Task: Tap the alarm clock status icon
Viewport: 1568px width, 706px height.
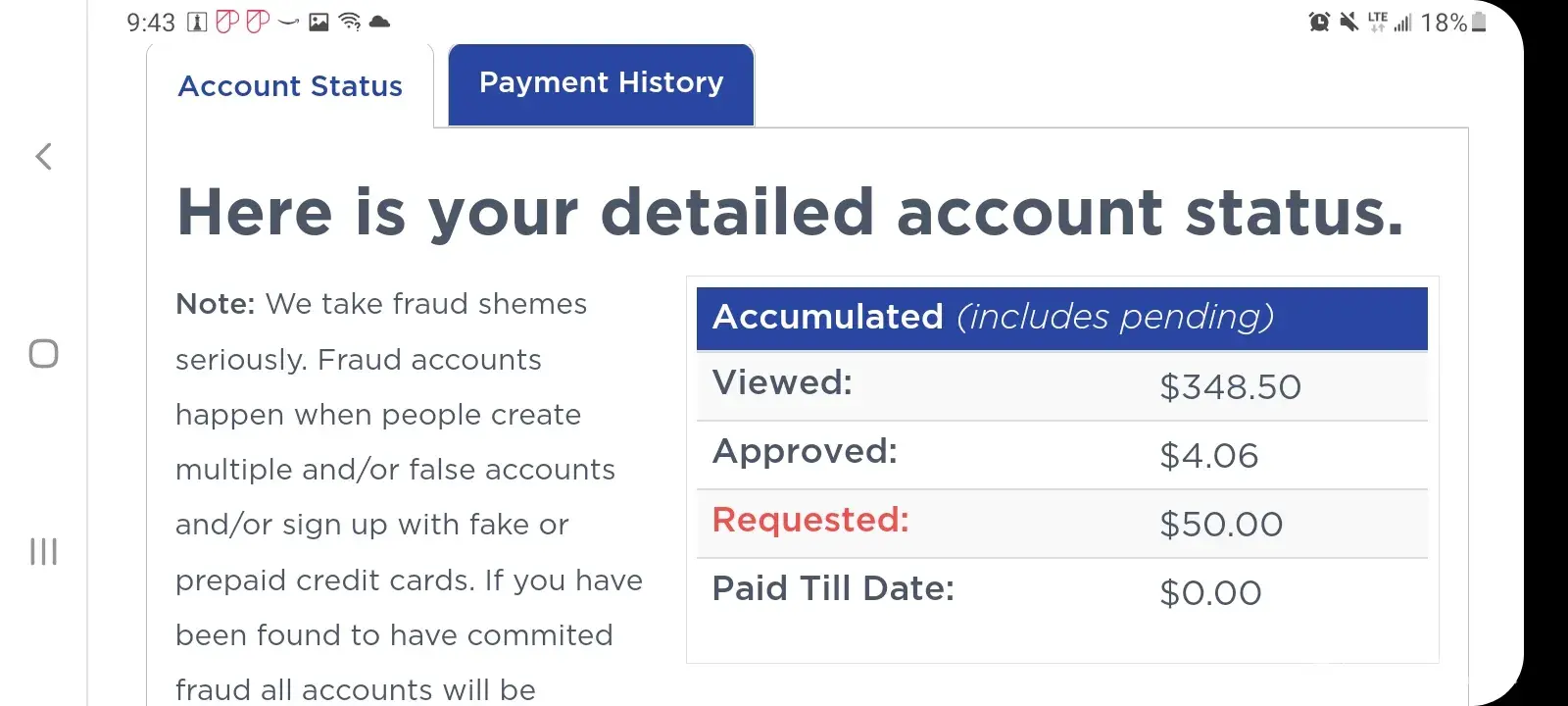Action: 1319,22
